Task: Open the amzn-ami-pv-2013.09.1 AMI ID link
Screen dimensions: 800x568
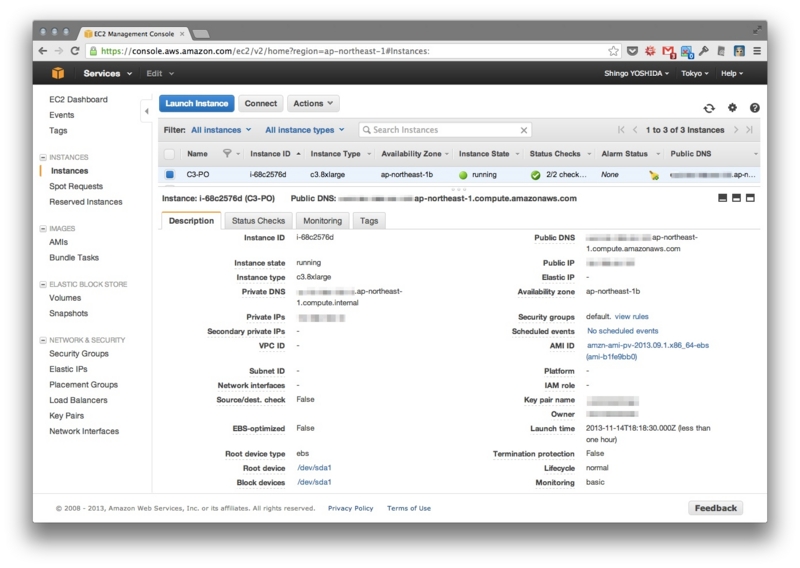Action: click(x=647, y=351)
